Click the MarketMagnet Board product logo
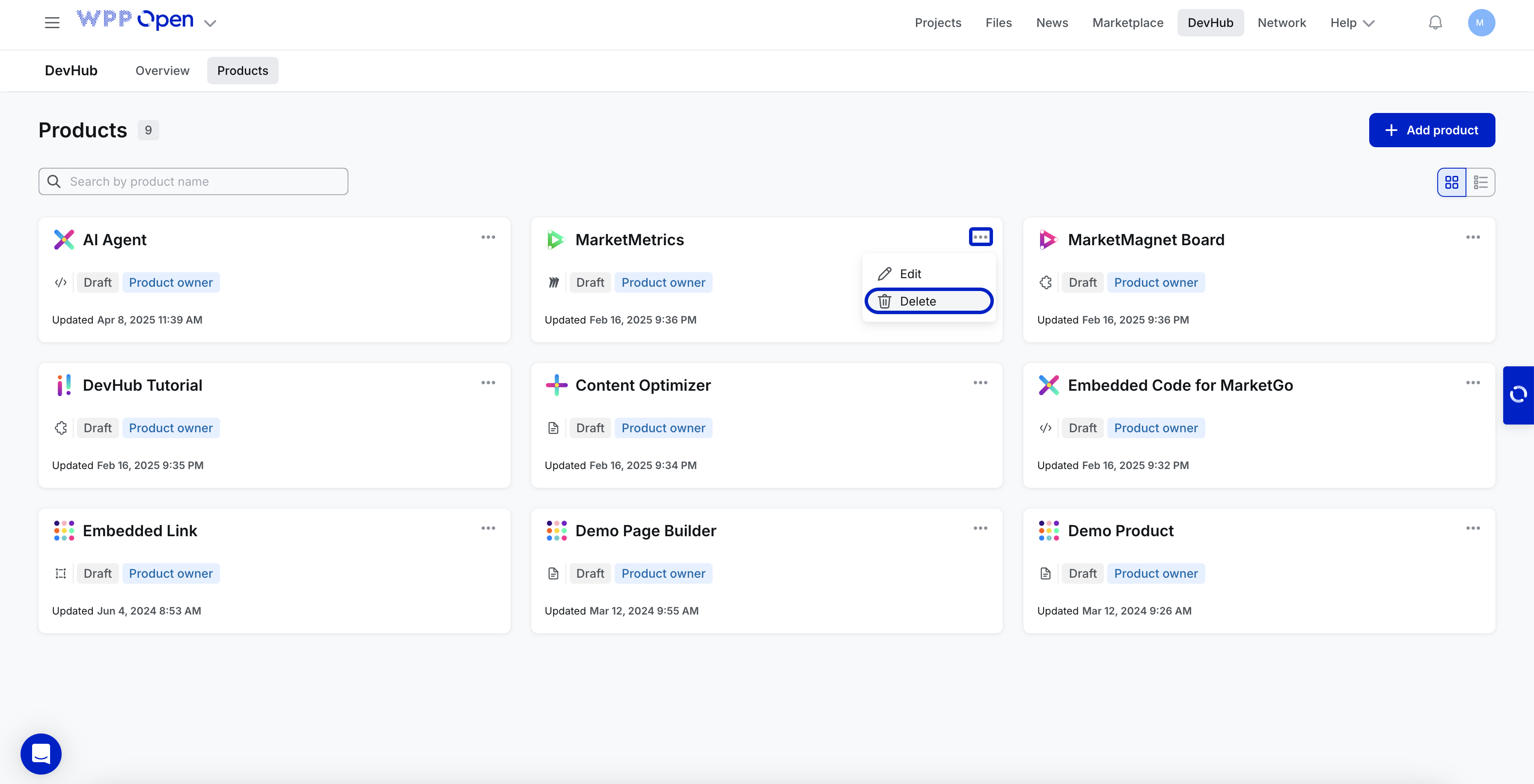Image resolution: width=1534 pixels, height=784 pixels. point(1047,239)
